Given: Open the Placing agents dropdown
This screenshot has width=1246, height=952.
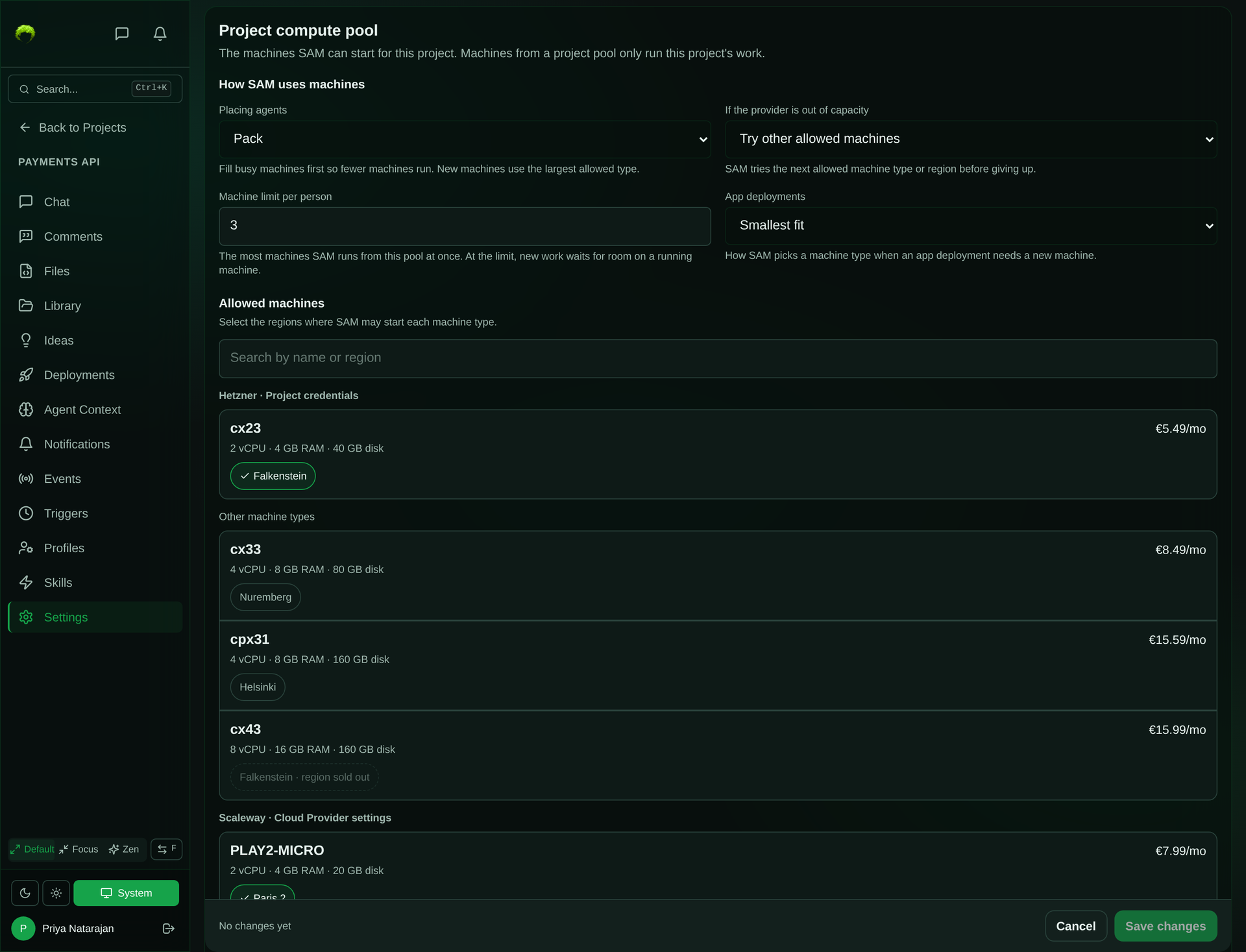Looking at the screenshot, I should [x=465, y=139].
